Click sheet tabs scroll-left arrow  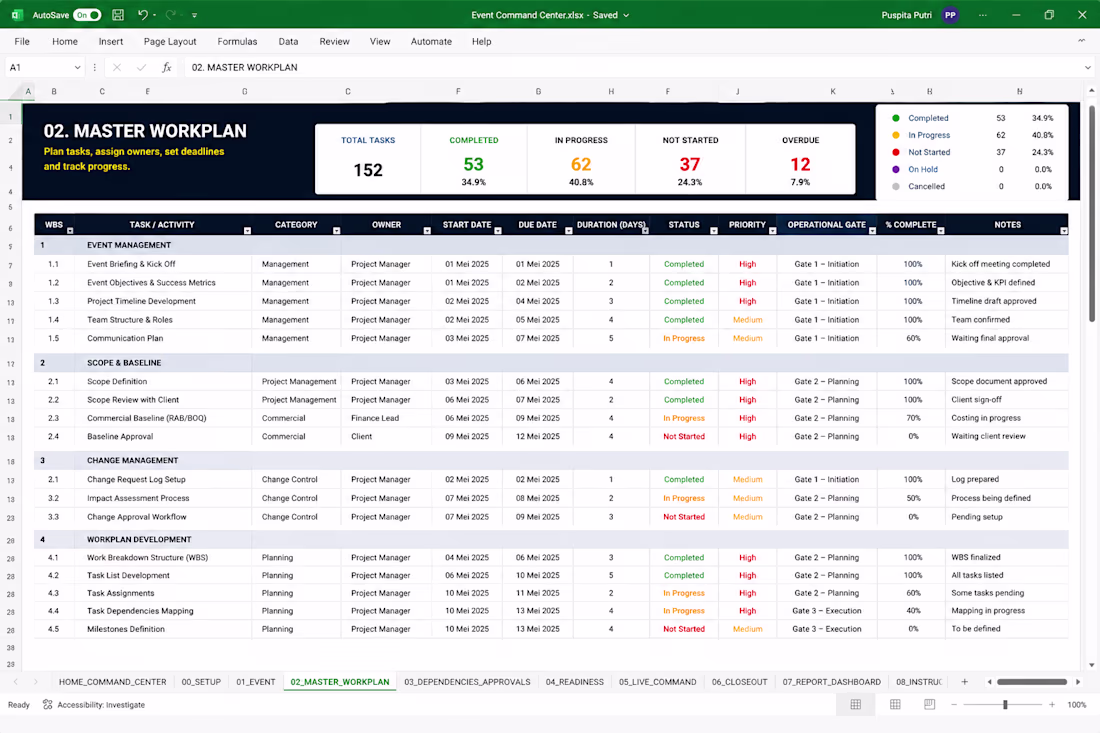pos(15,682)
